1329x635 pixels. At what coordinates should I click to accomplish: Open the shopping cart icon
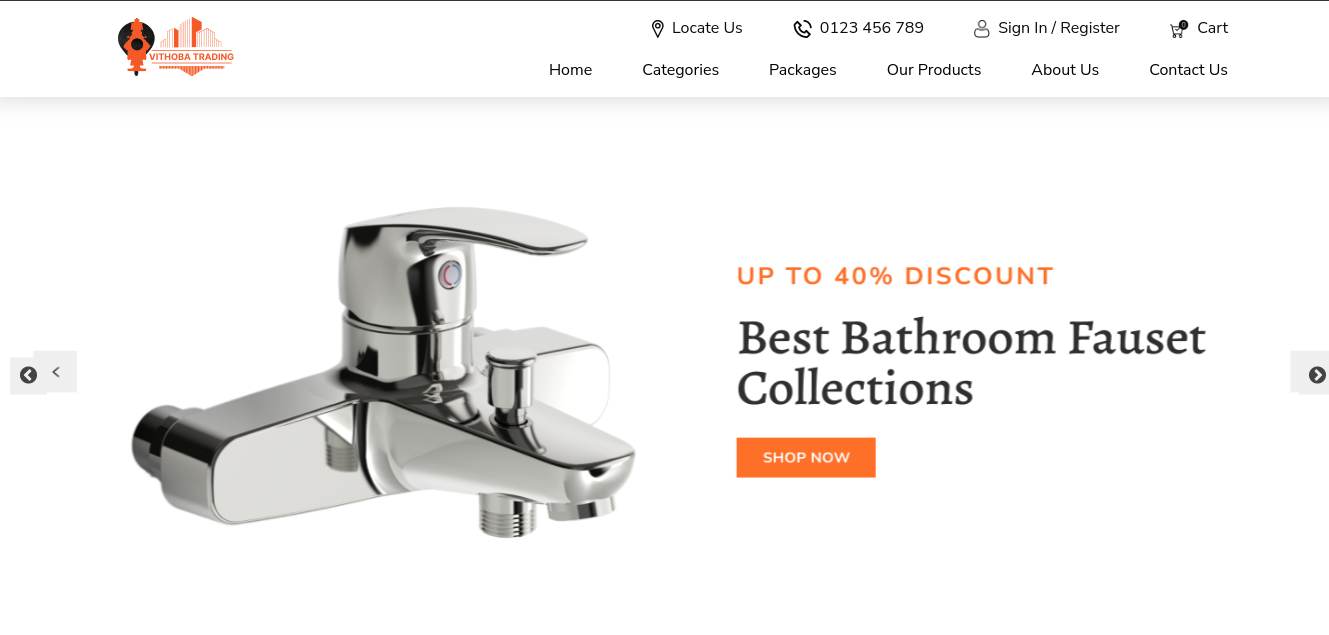(1178, 30)
